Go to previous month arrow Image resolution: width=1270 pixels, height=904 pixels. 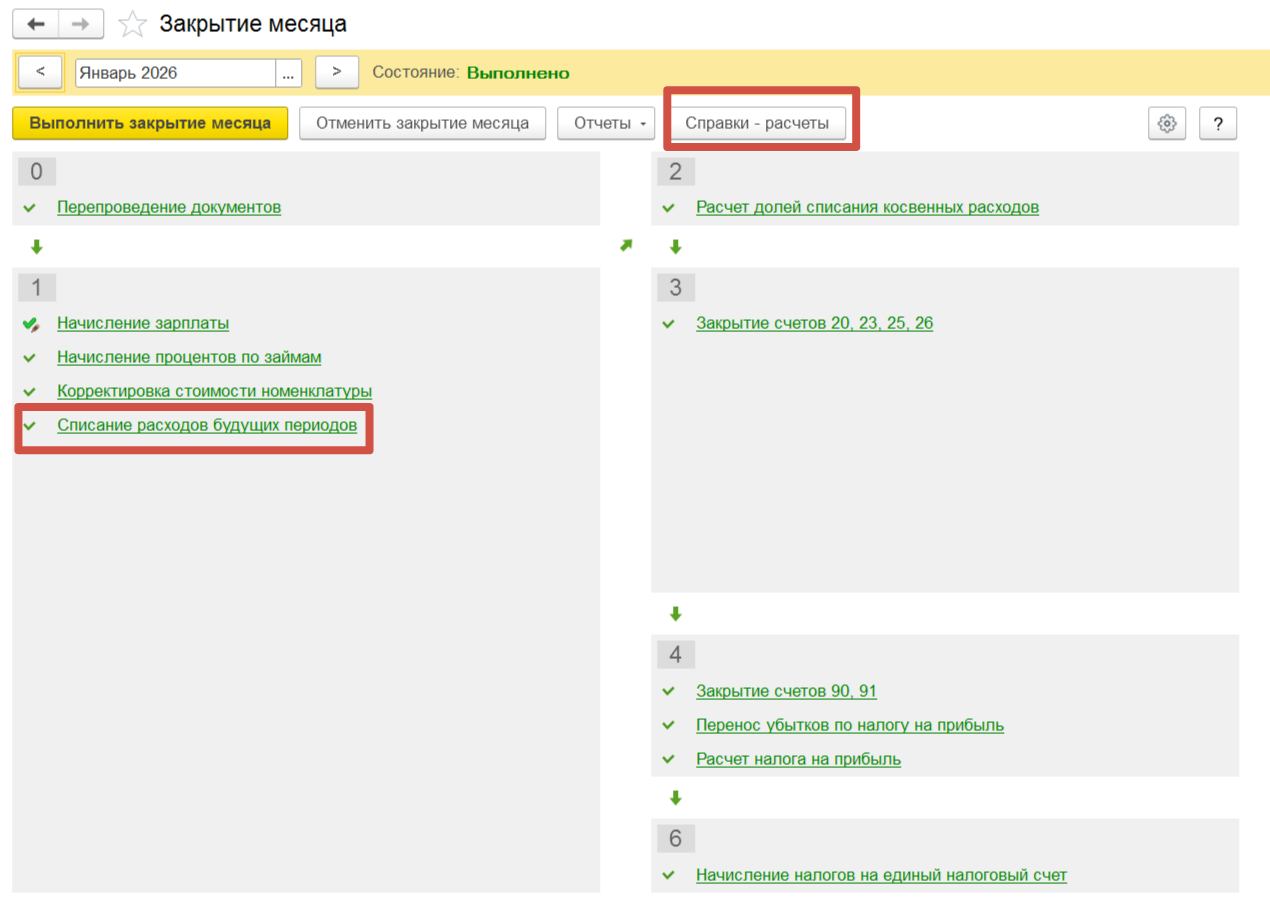[41, 72]
